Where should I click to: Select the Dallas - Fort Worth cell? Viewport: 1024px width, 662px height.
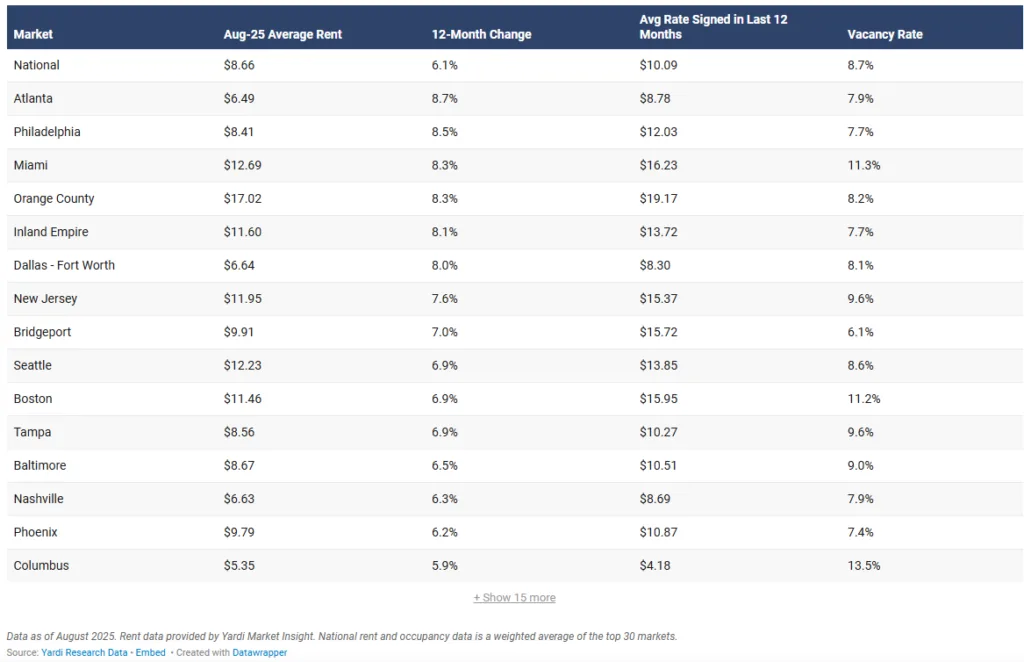(64, 265)
